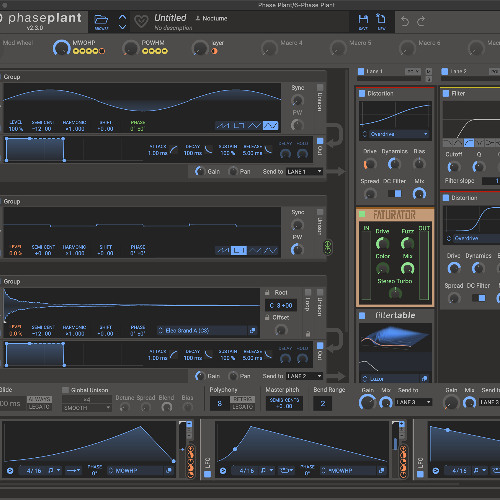Click play icon of second LFO

[x=223, y=471]
